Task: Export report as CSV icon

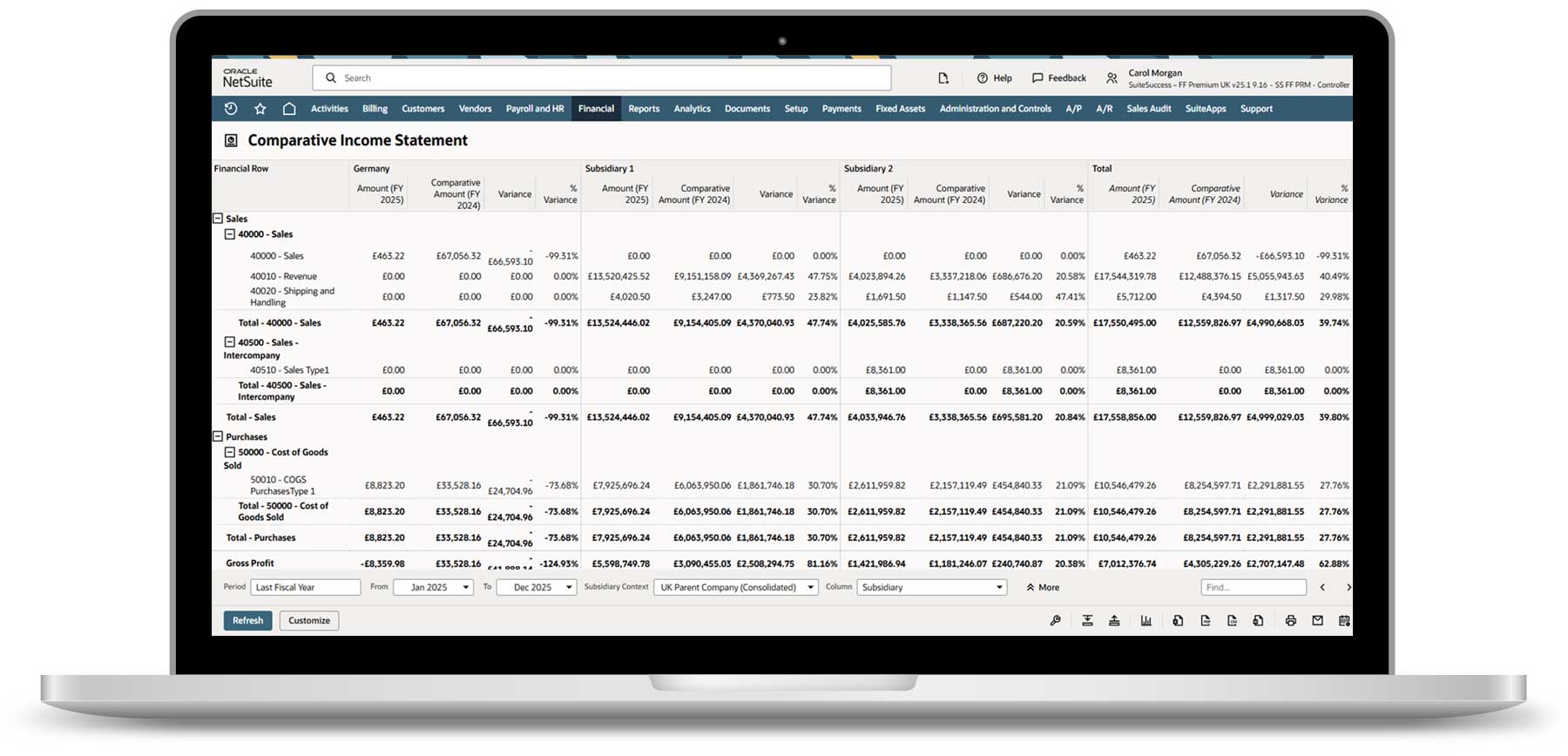Action: pos(1232,621)
